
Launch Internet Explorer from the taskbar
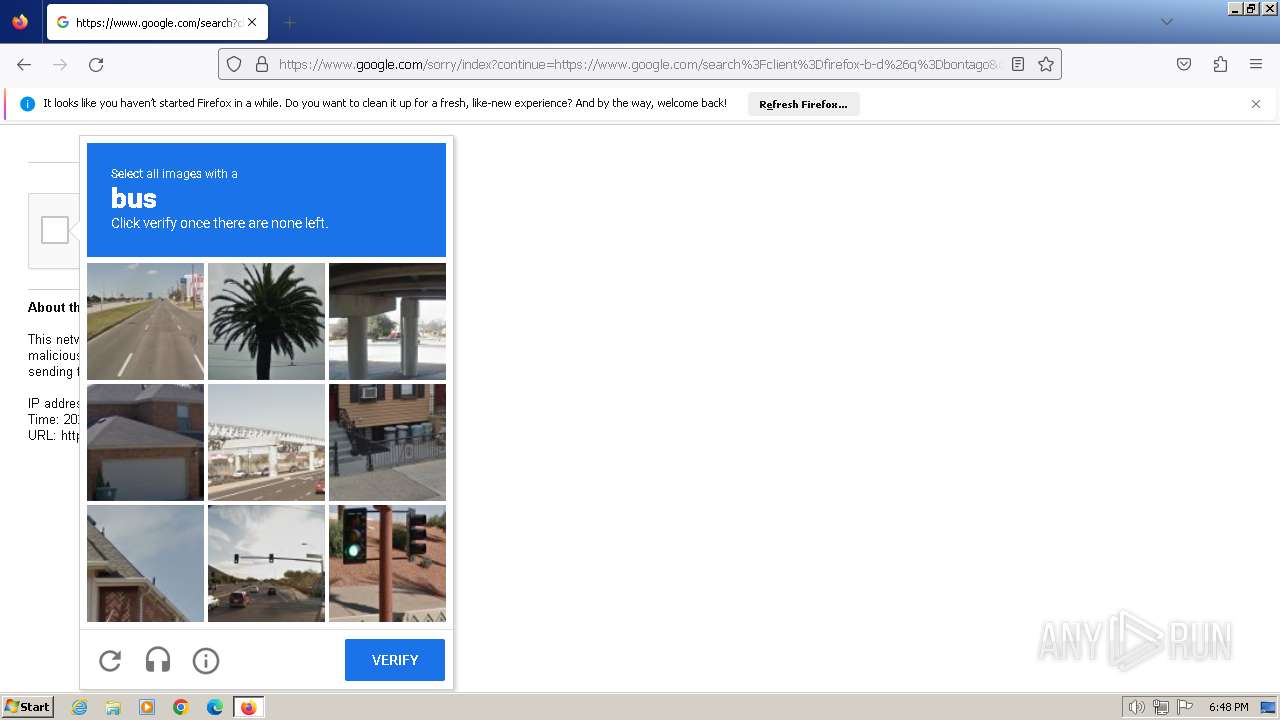tap(79, 707)
